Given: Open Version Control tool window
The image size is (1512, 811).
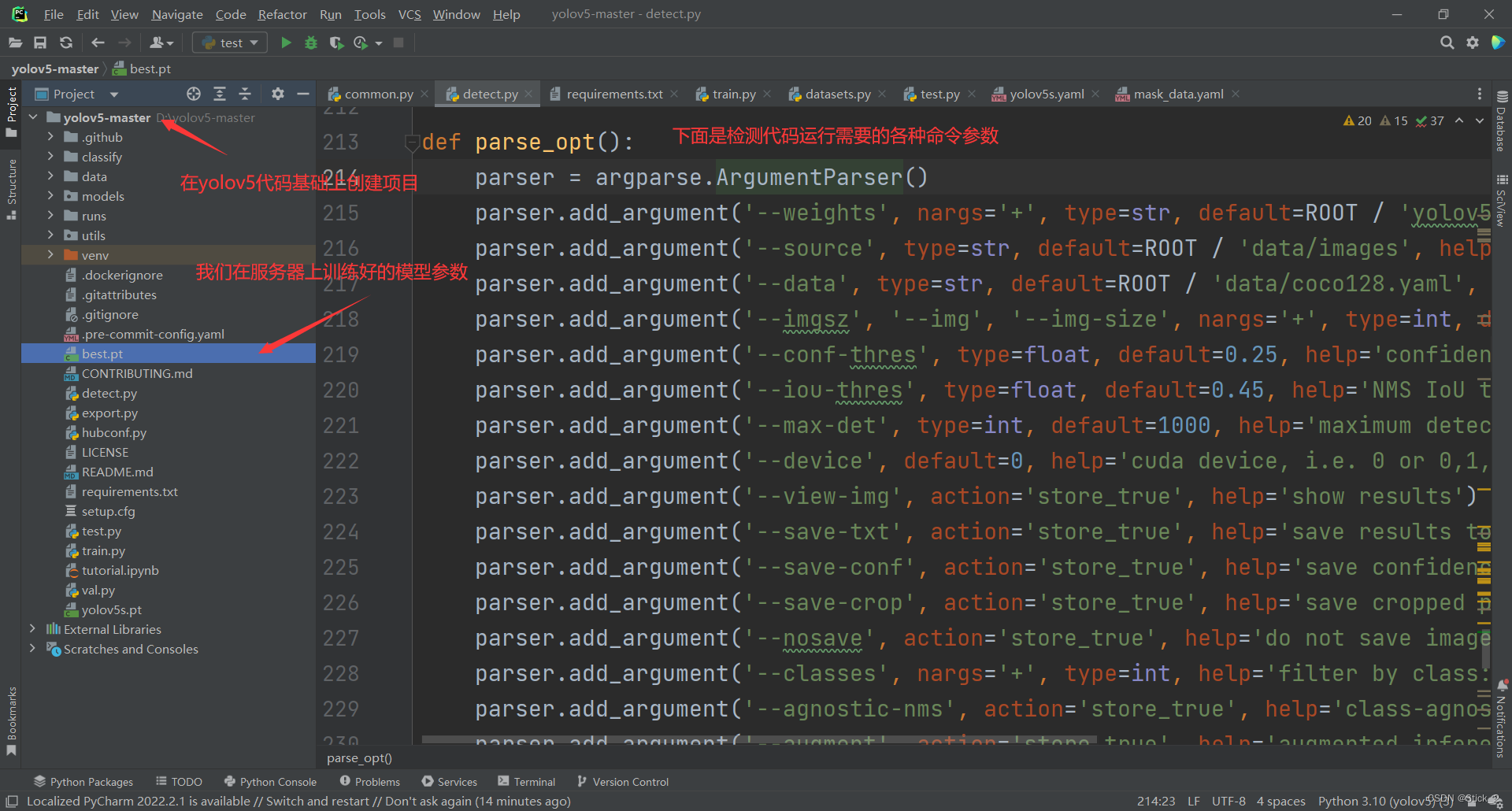Looking at the screenshot, I should [x=622, y=781].
